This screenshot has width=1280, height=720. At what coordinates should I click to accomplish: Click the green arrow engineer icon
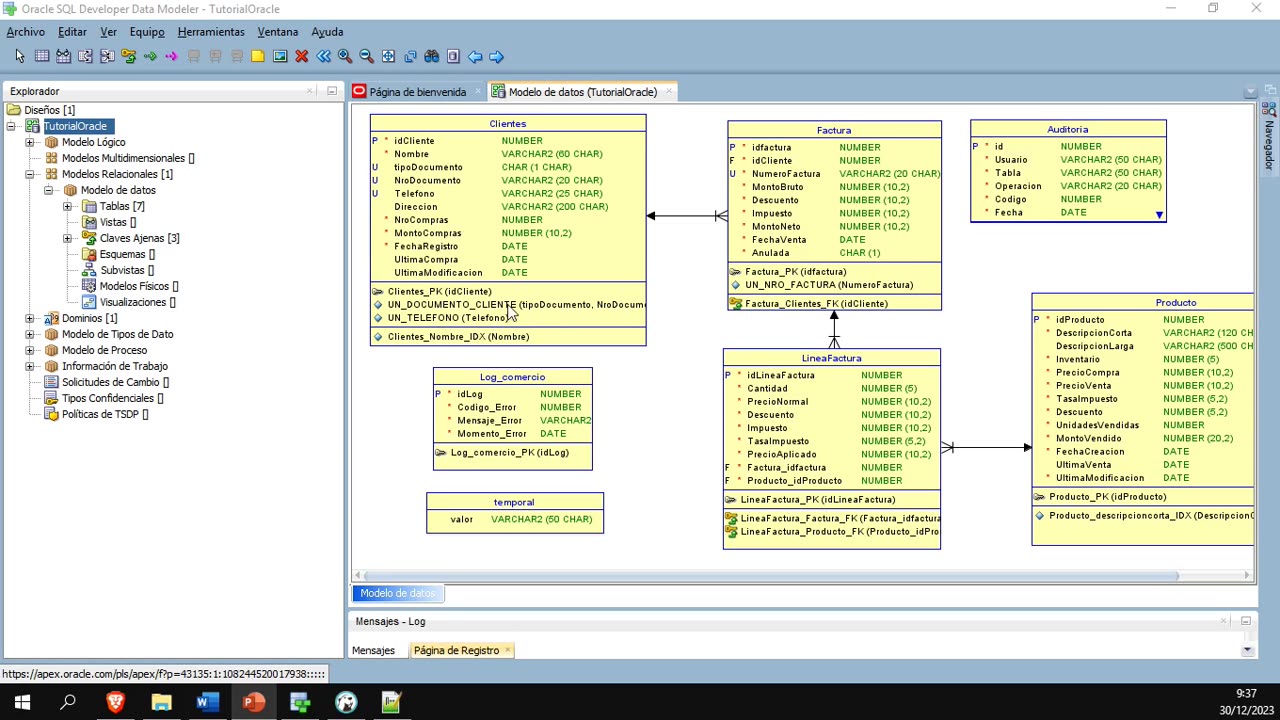150,57
